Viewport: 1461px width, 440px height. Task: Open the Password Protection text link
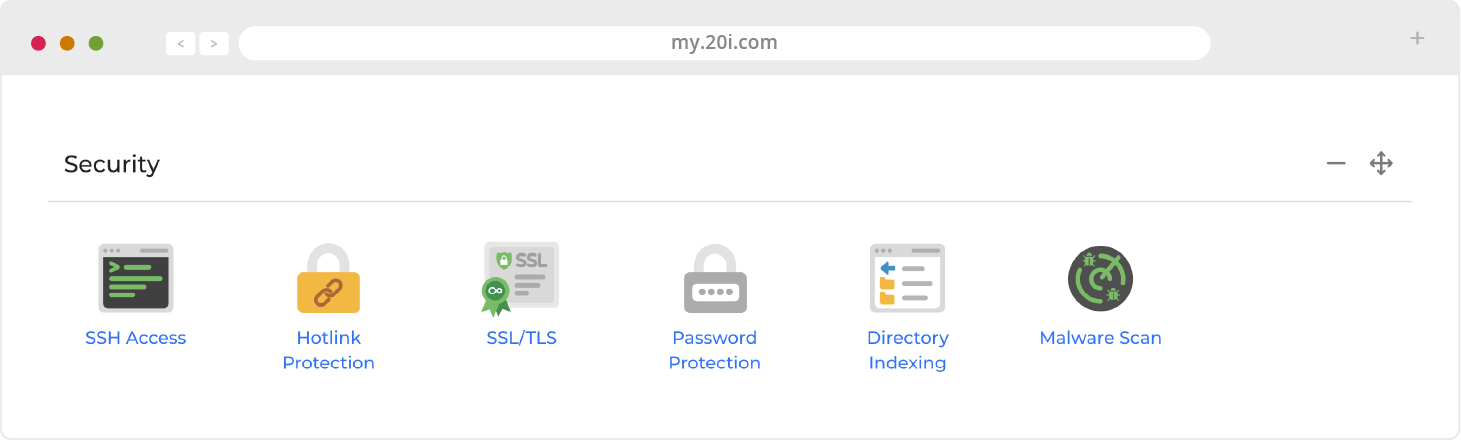coord(714,350)
